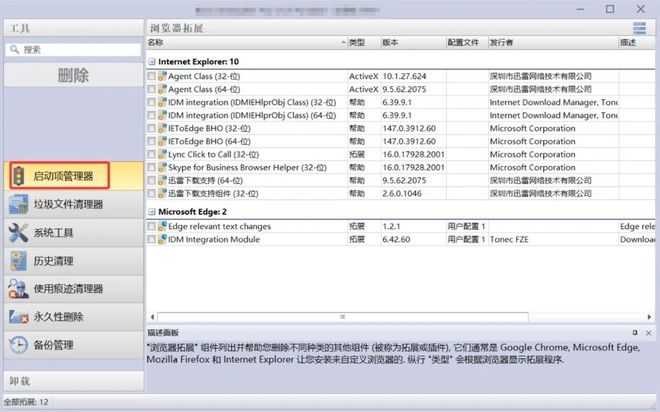Click ActiveX type of Agent Class (32-位)
This screenshot has height=412, width=660.
[x=364, y=76]
